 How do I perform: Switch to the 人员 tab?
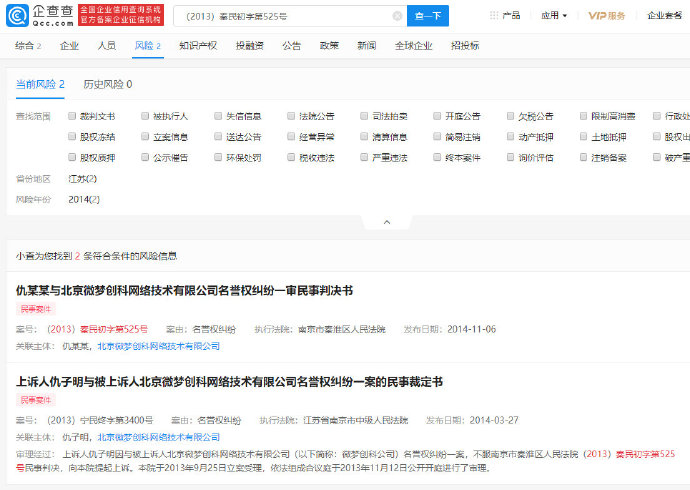(x=107, y=46)
